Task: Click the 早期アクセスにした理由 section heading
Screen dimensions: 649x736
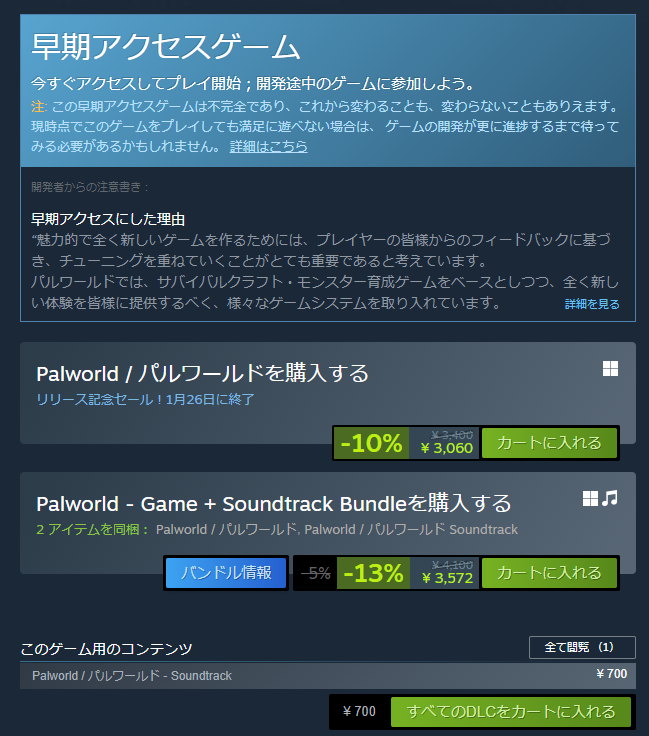Action: pyautogui.click(x=108, y=219)
